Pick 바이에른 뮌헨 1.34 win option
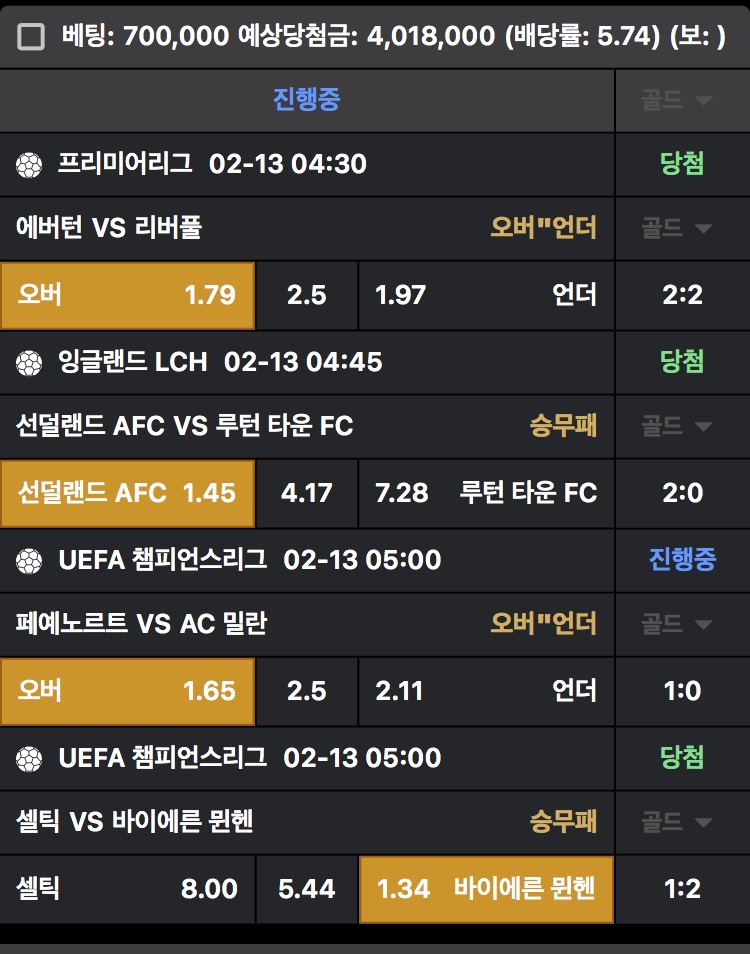The height and width of the screenshot is (954, 750). pyautogui.click(x=486, y=889)
